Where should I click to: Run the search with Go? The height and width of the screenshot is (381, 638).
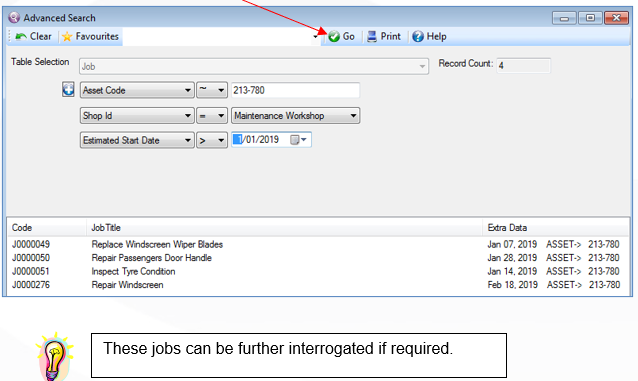pyautogui.click(x=341, y=37)
